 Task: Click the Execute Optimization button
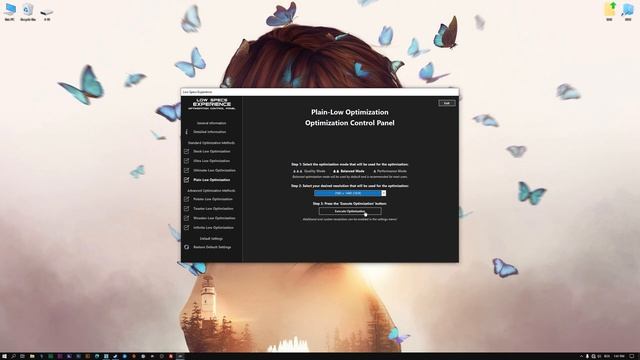point(350,211)
